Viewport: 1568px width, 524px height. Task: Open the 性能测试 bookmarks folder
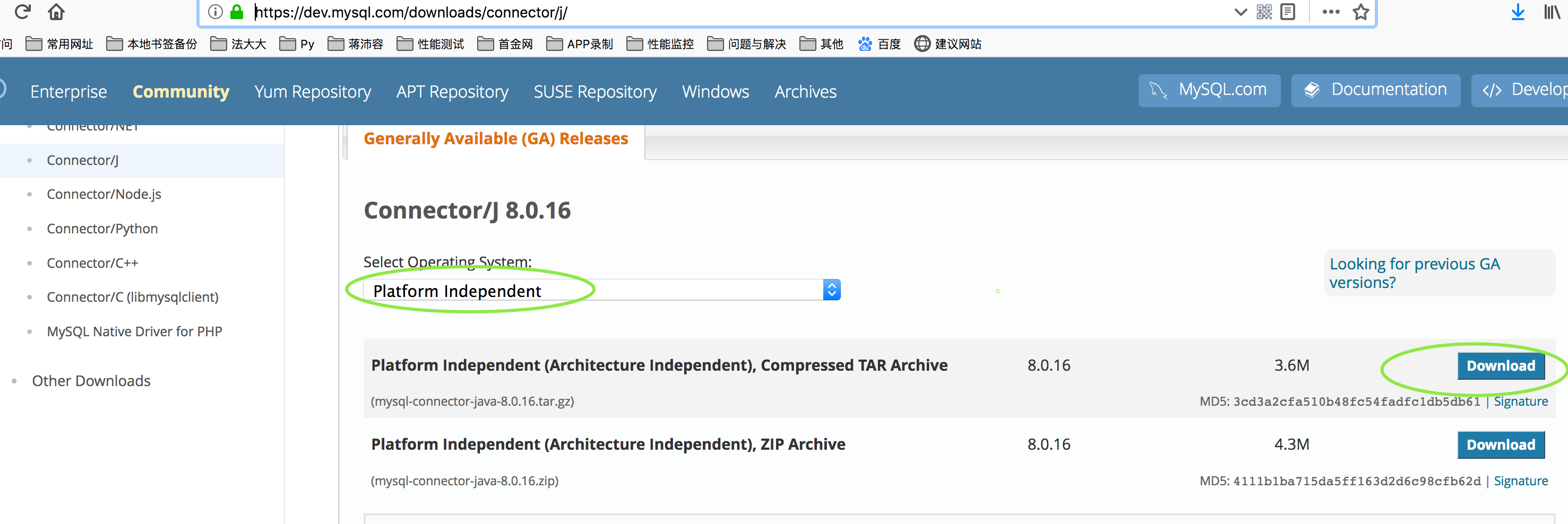click(430, 44)
